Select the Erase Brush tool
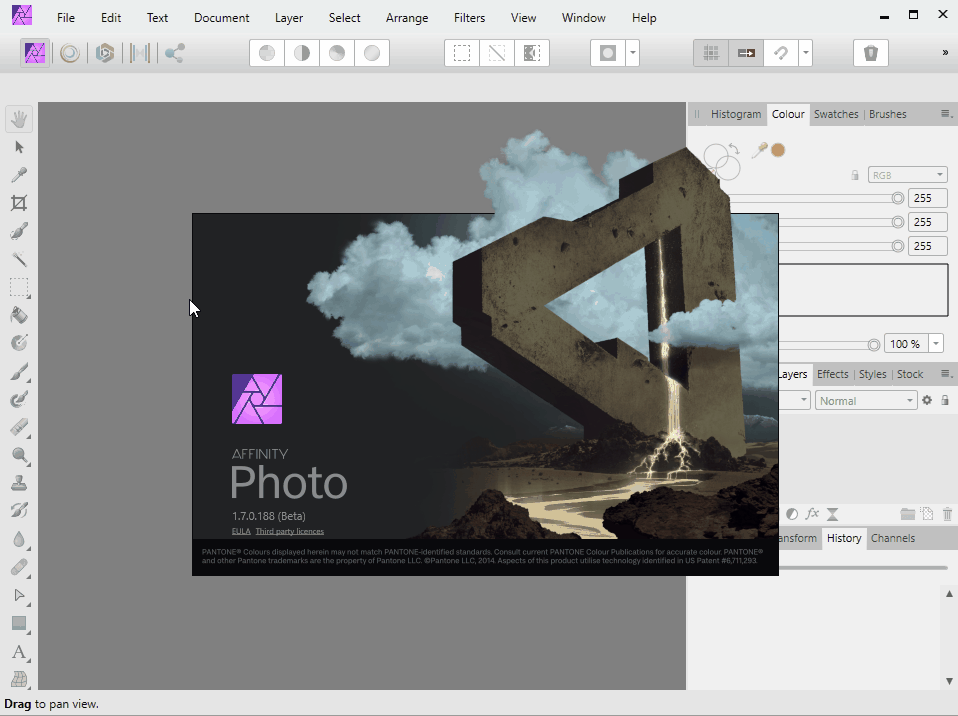 pyautogui.click(x=19, y=427)
